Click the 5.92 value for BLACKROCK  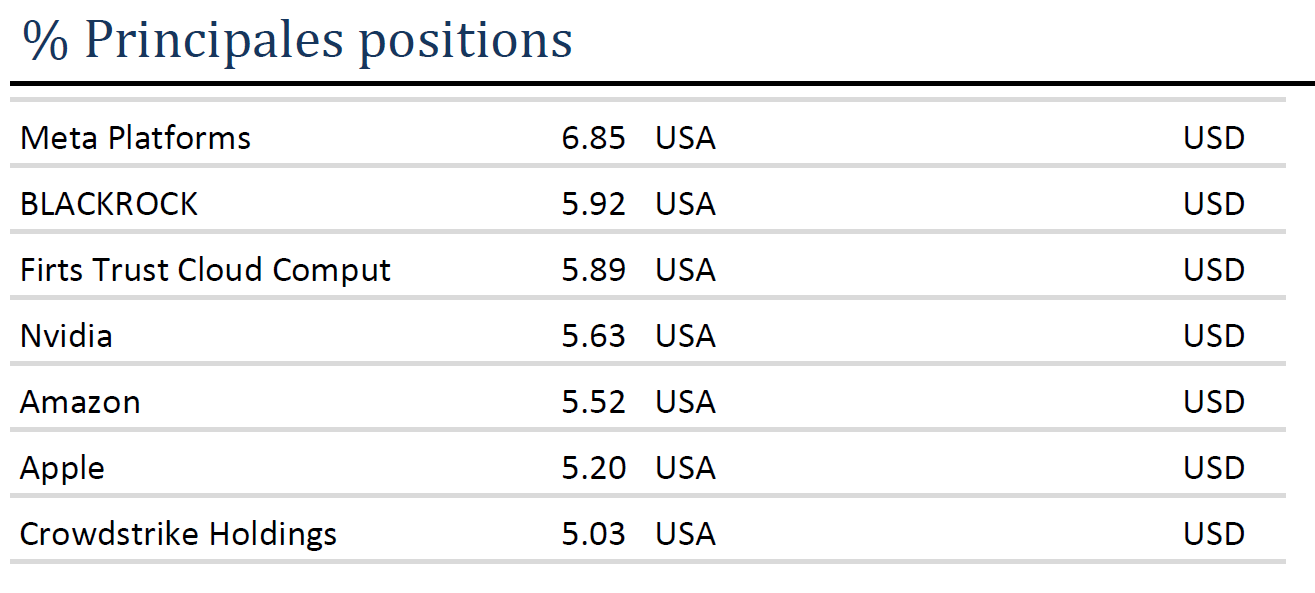(x=594, y=203)
